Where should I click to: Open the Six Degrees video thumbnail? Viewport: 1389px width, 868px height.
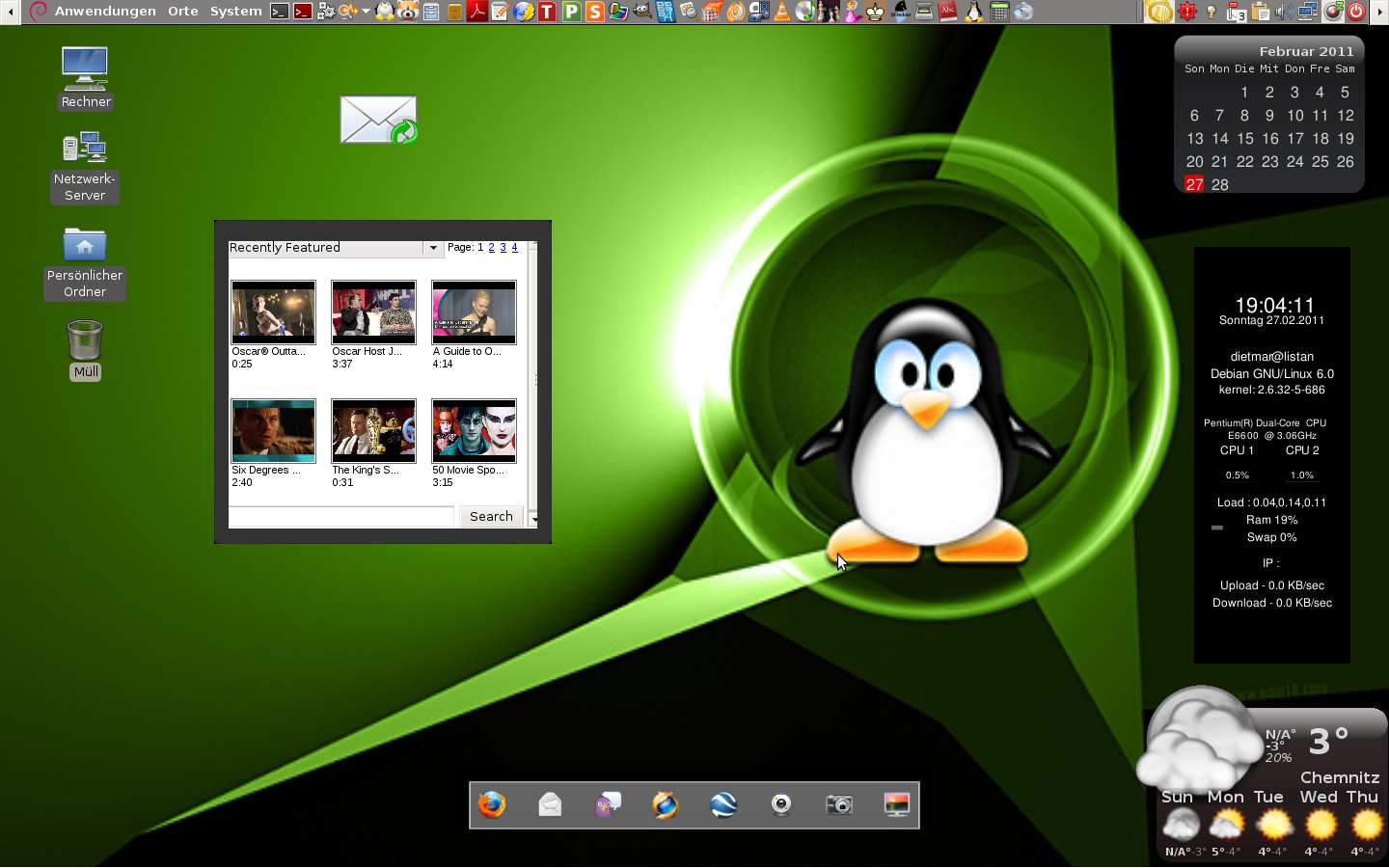coord(273,431)
